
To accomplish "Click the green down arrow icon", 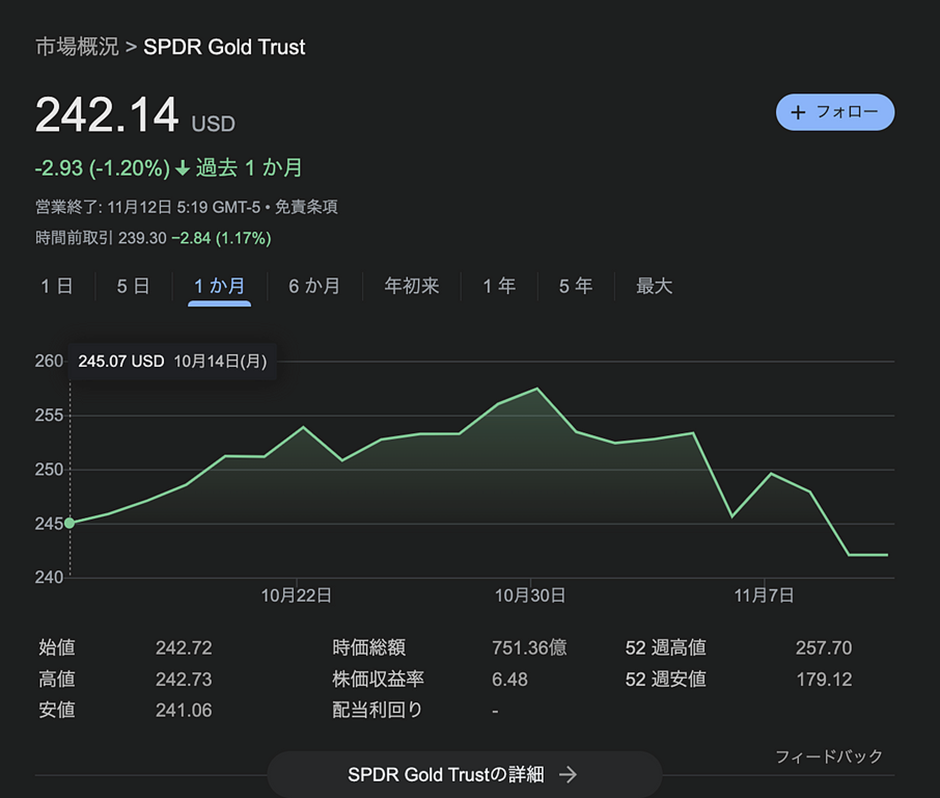I will click(183, 168).
